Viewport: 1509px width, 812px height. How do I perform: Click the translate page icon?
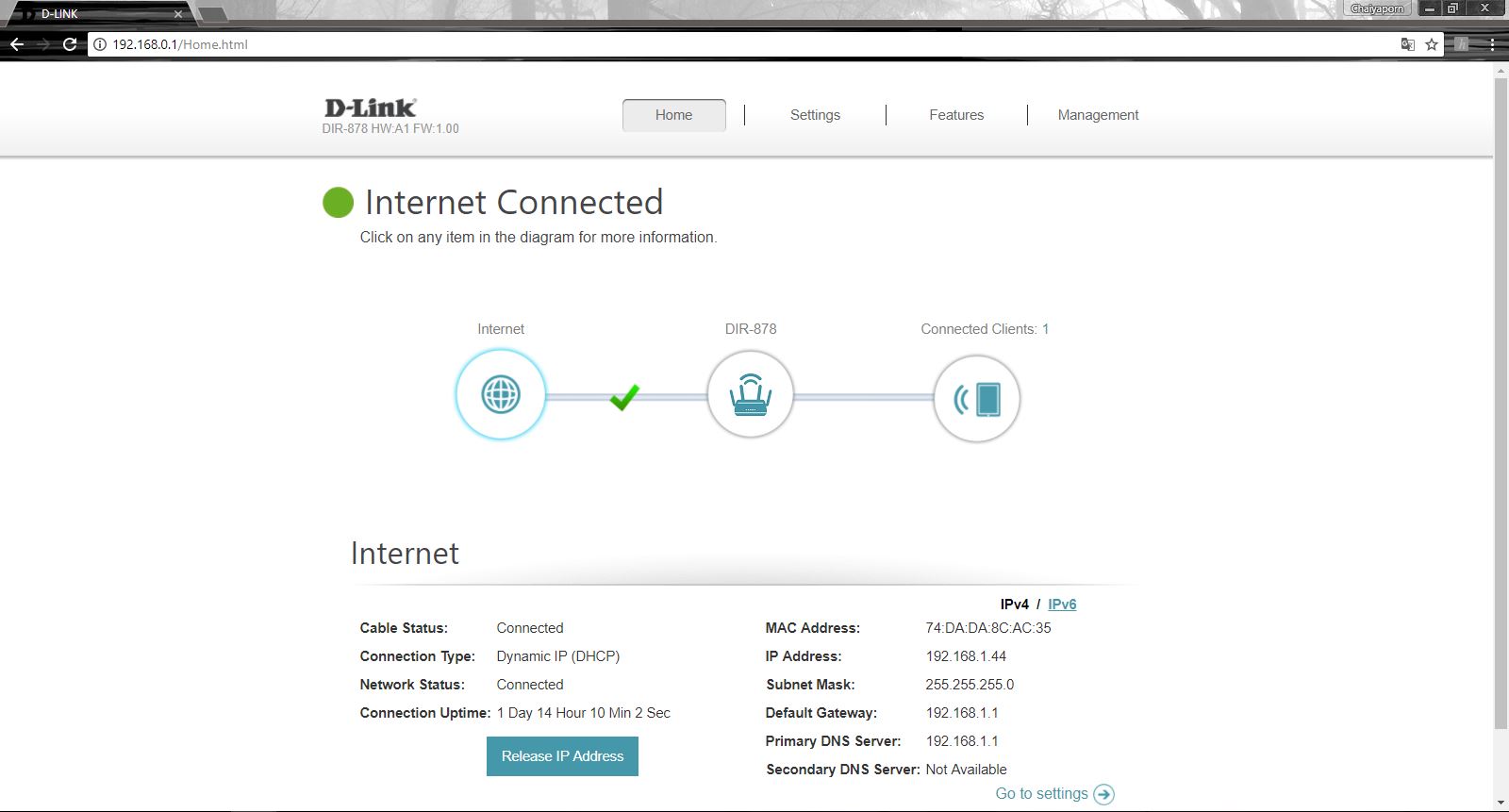(1408, 44)
